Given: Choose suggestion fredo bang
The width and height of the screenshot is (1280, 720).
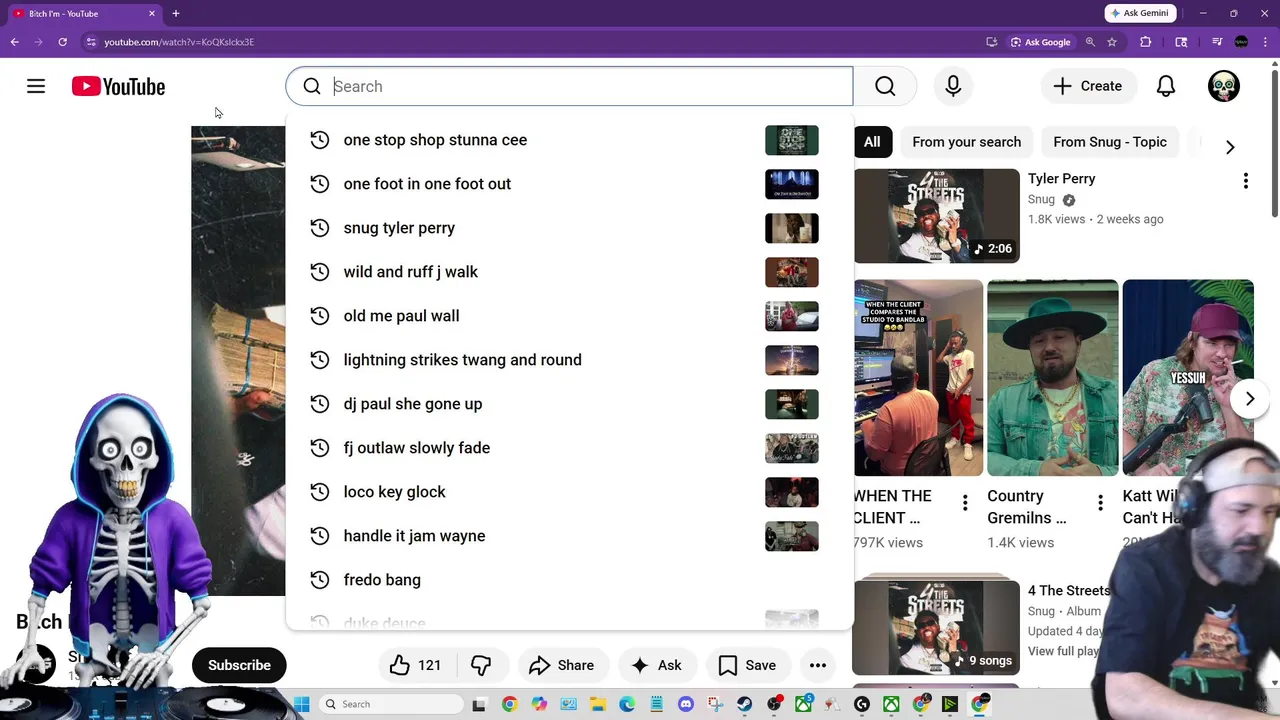Looking at the screenshot, I should [569, 580].
